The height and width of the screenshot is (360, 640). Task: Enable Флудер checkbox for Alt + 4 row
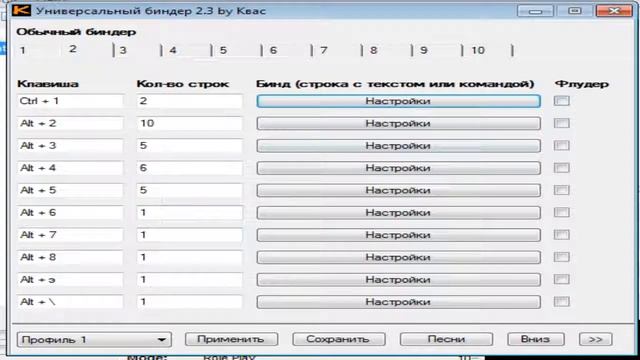[562, 168]
